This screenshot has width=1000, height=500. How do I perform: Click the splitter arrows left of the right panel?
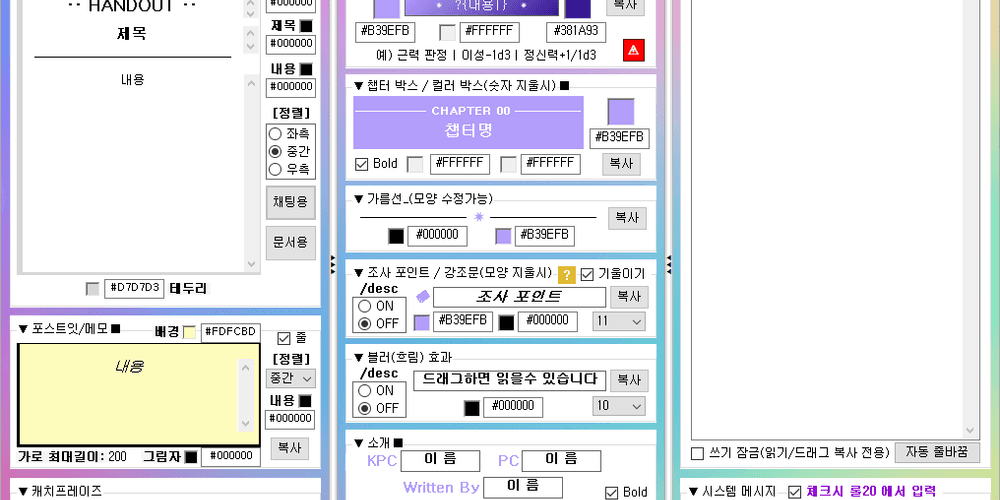point(668,265)
